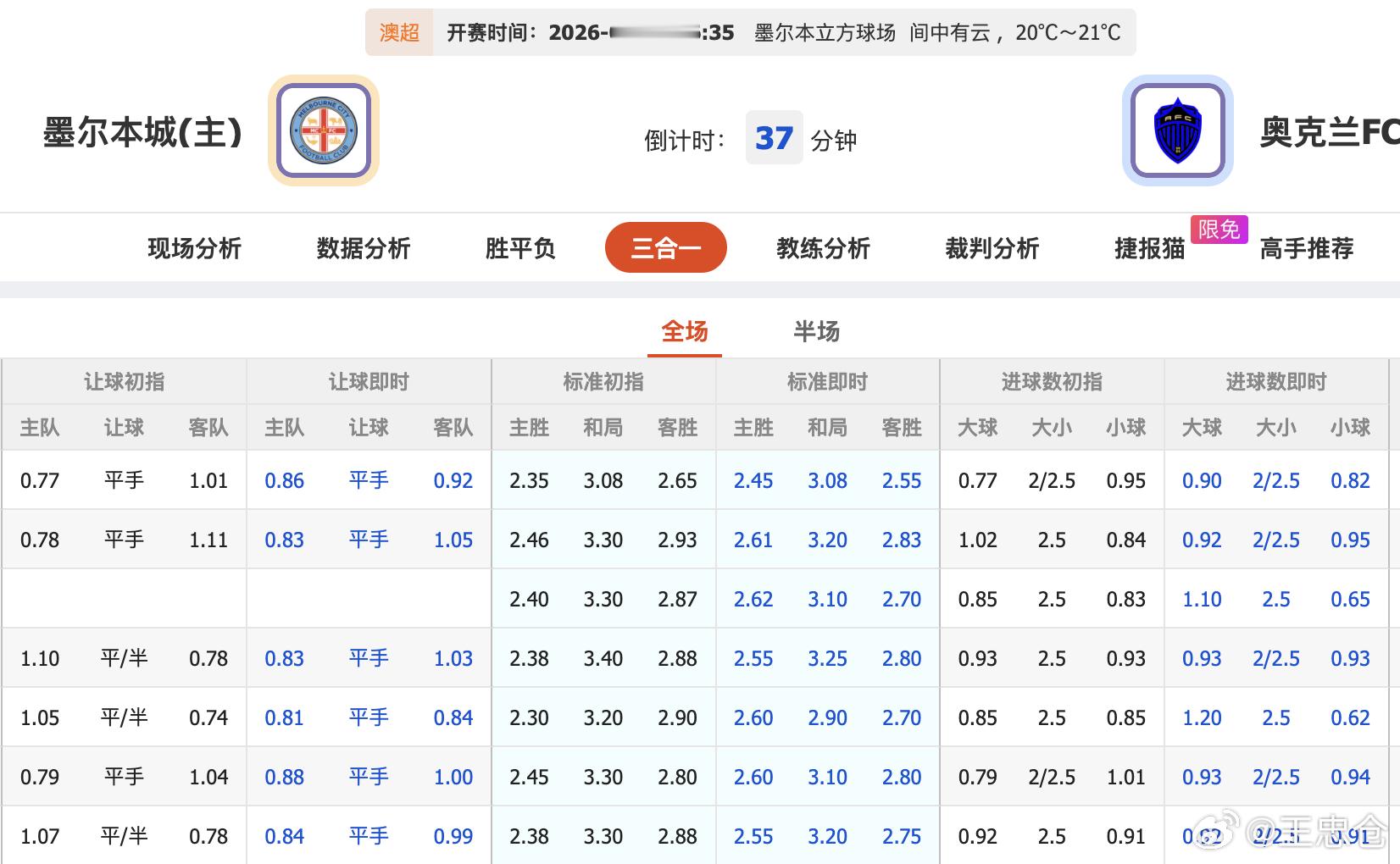Click the blue 0.86 home handicap odds
This screenshot has height=864, width=1400.
[x=284, y=480]
